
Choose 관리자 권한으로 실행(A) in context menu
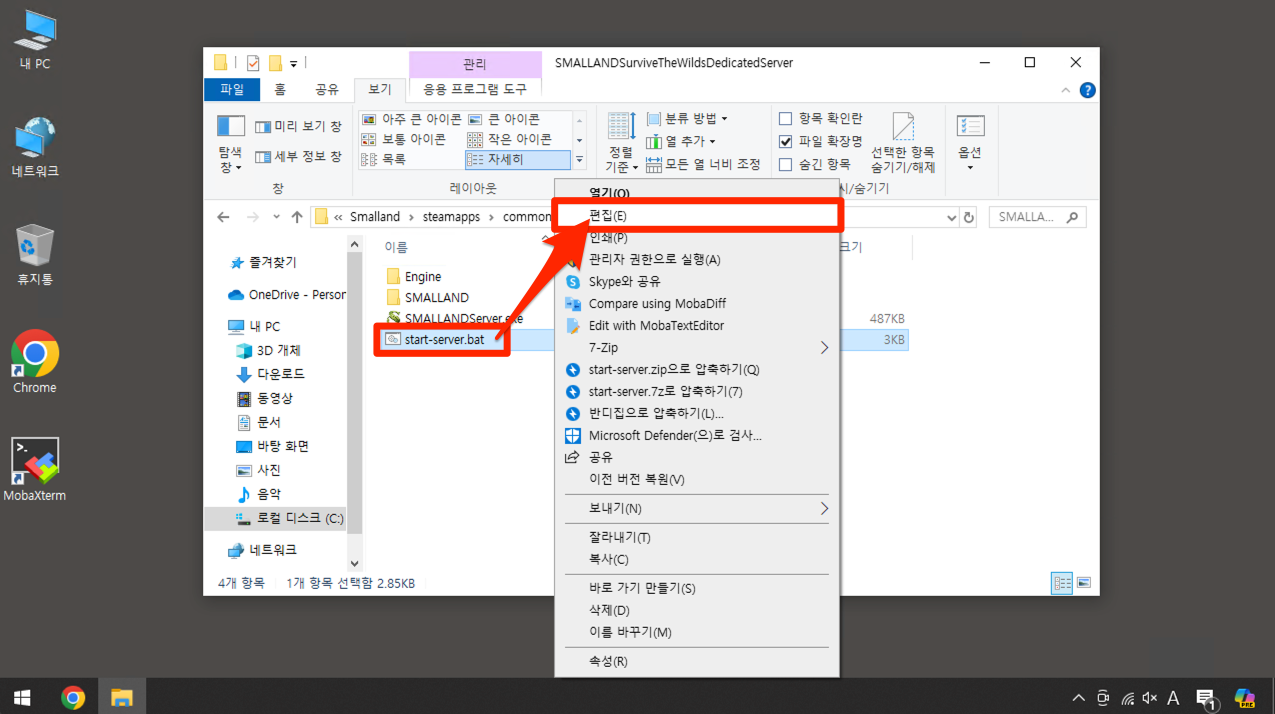coord(697,260)
